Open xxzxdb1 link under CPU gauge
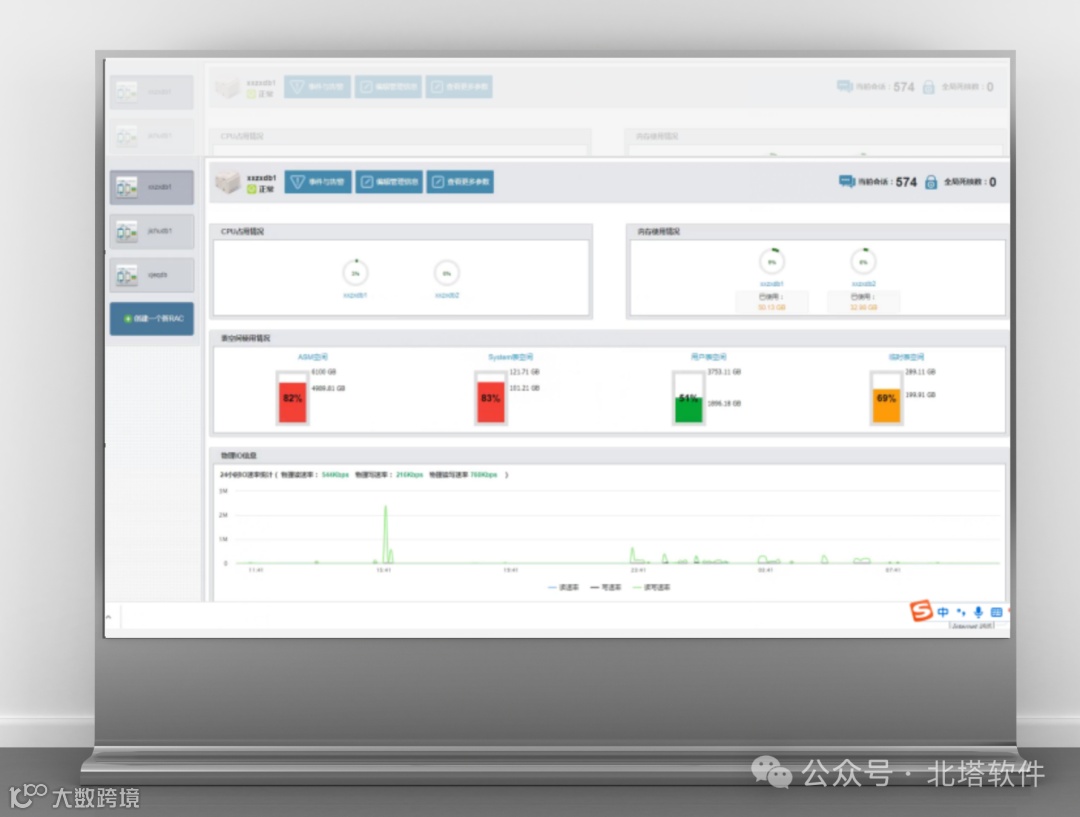Screen dimensions: 1080x817 coord(355,295)
